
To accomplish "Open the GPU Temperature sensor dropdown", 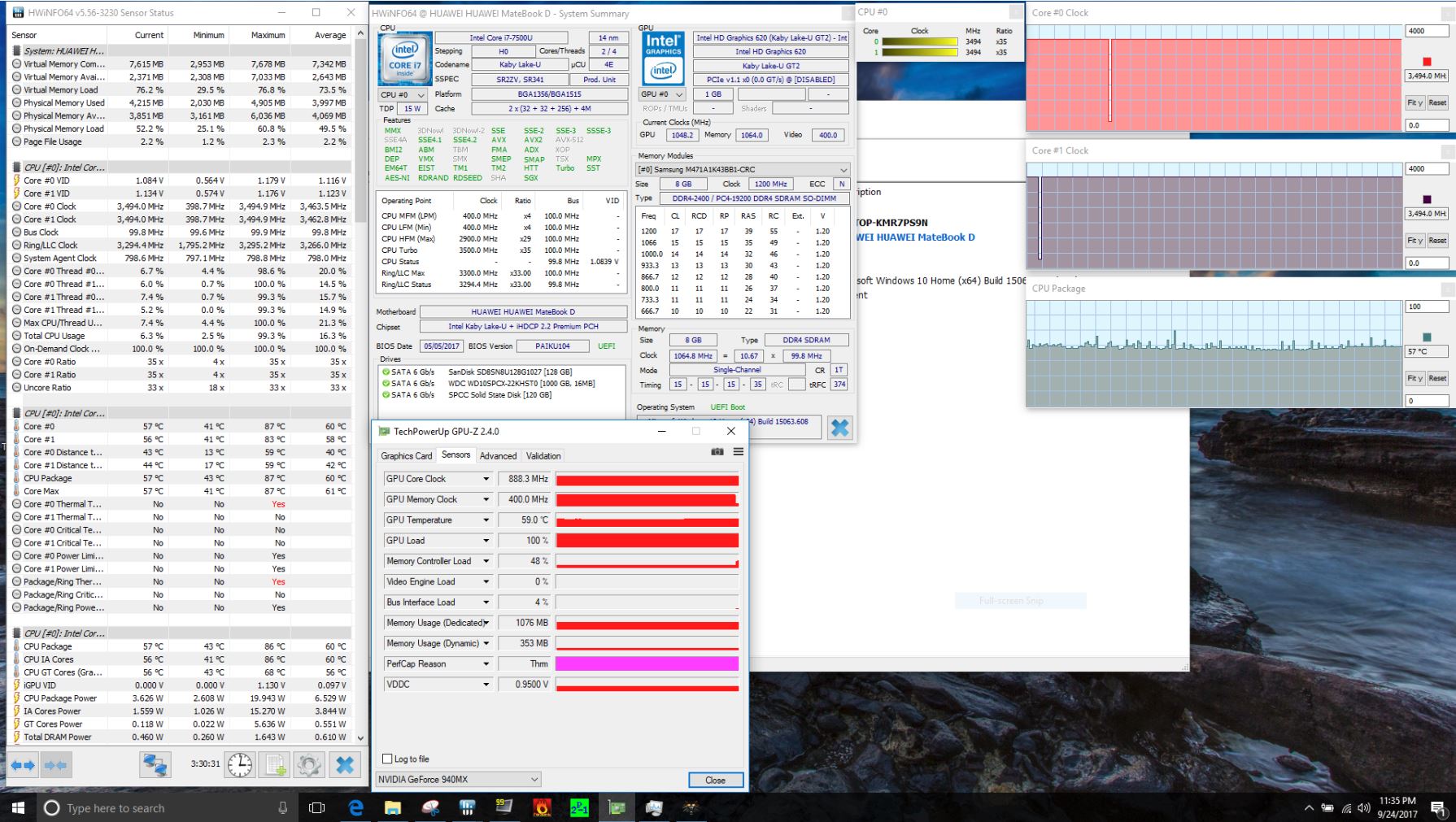I will coord(486,520).
